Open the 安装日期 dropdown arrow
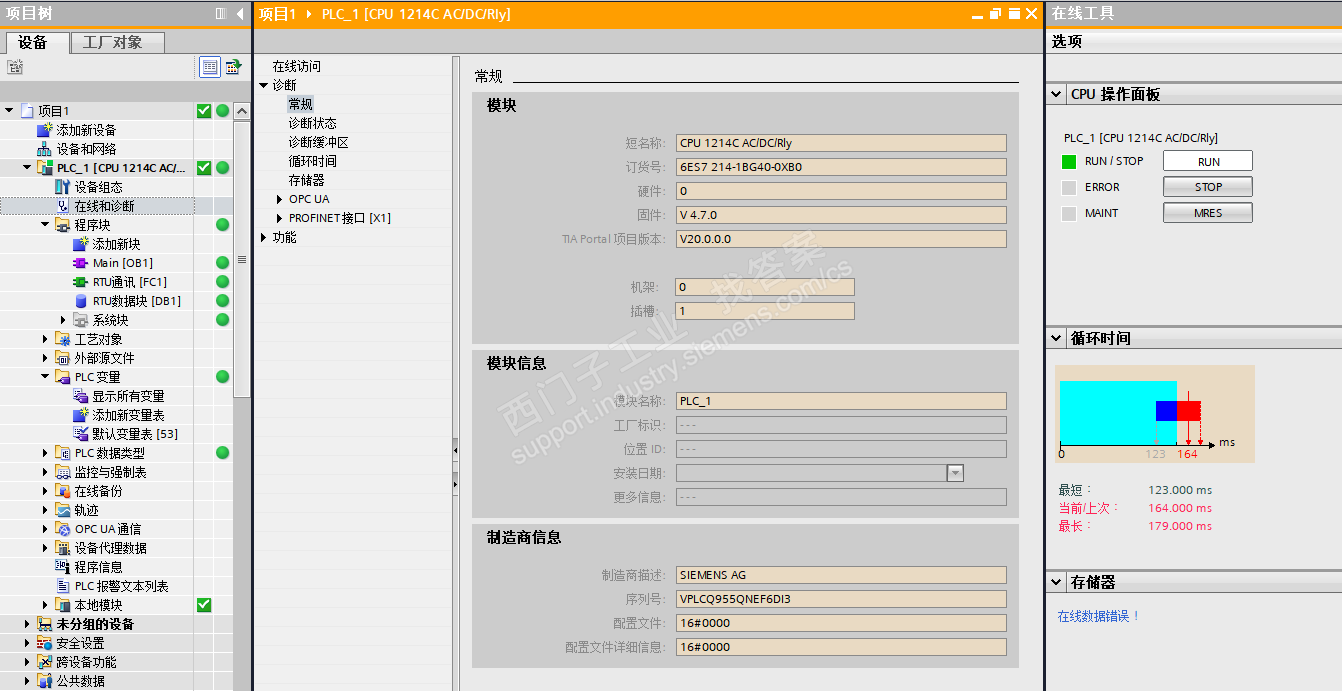Viewport: 1342px width, 691px height. click(955, 473)
